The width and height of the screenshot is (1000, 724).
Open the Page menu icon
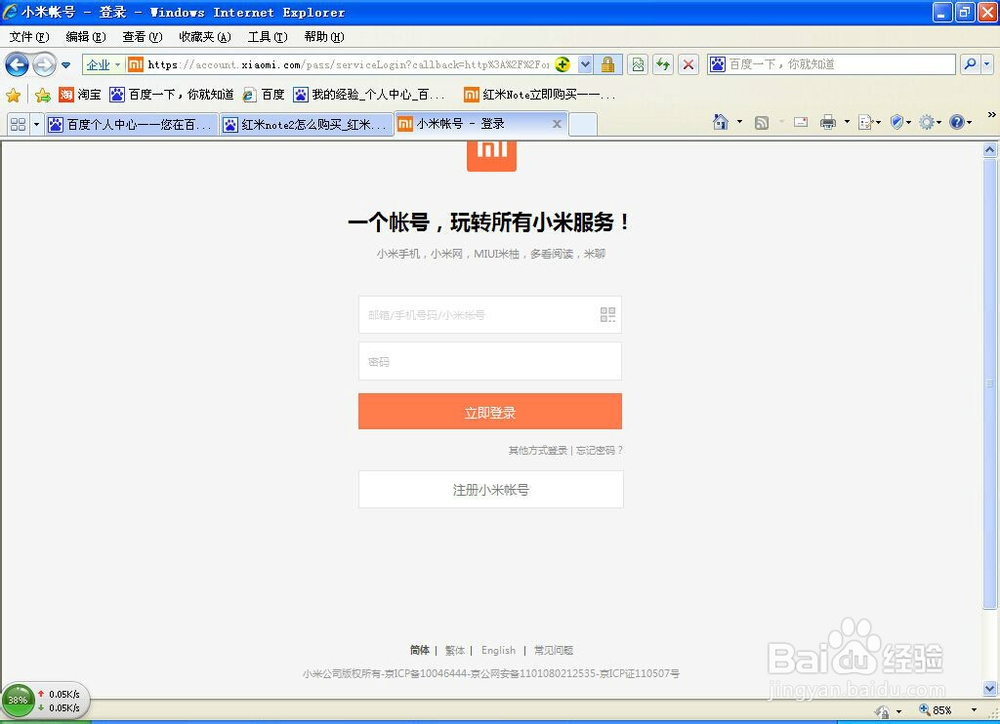click(x=869, y=122)
